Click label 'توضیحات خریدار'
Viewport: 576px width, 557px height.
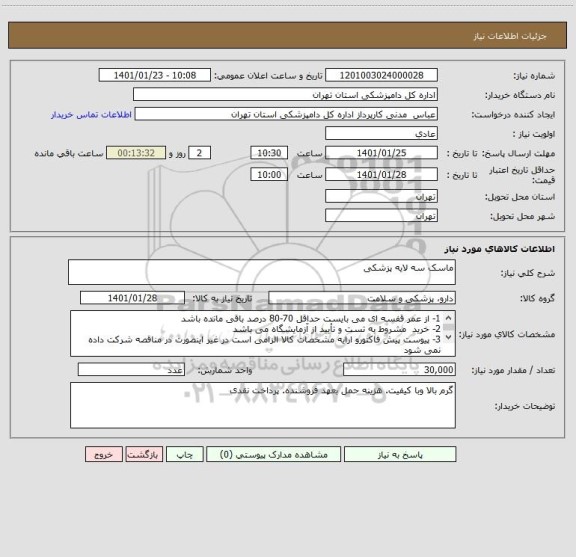[525, 406]
